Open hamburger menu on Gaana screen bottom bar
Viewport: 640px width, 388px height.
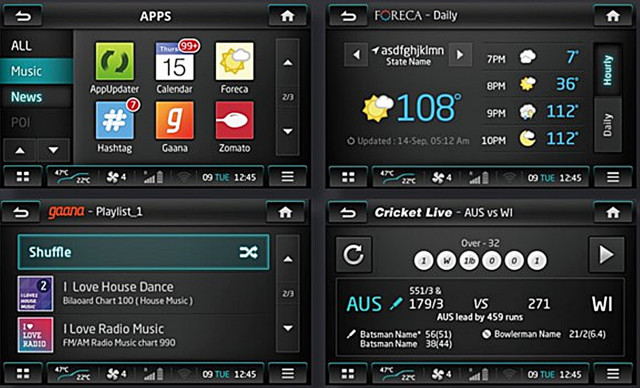(x=287, y=373)
